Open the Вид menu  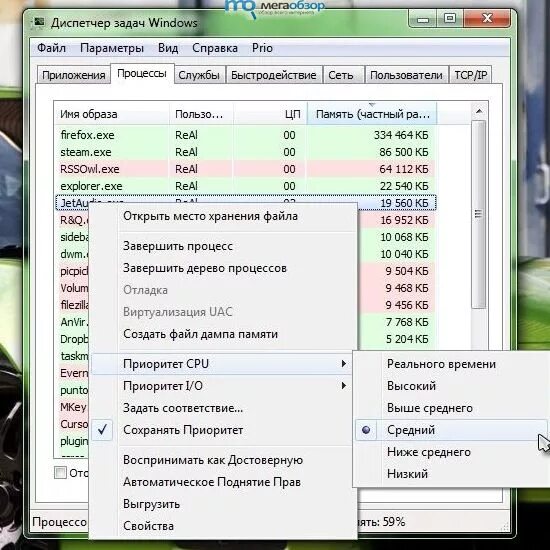168,48
